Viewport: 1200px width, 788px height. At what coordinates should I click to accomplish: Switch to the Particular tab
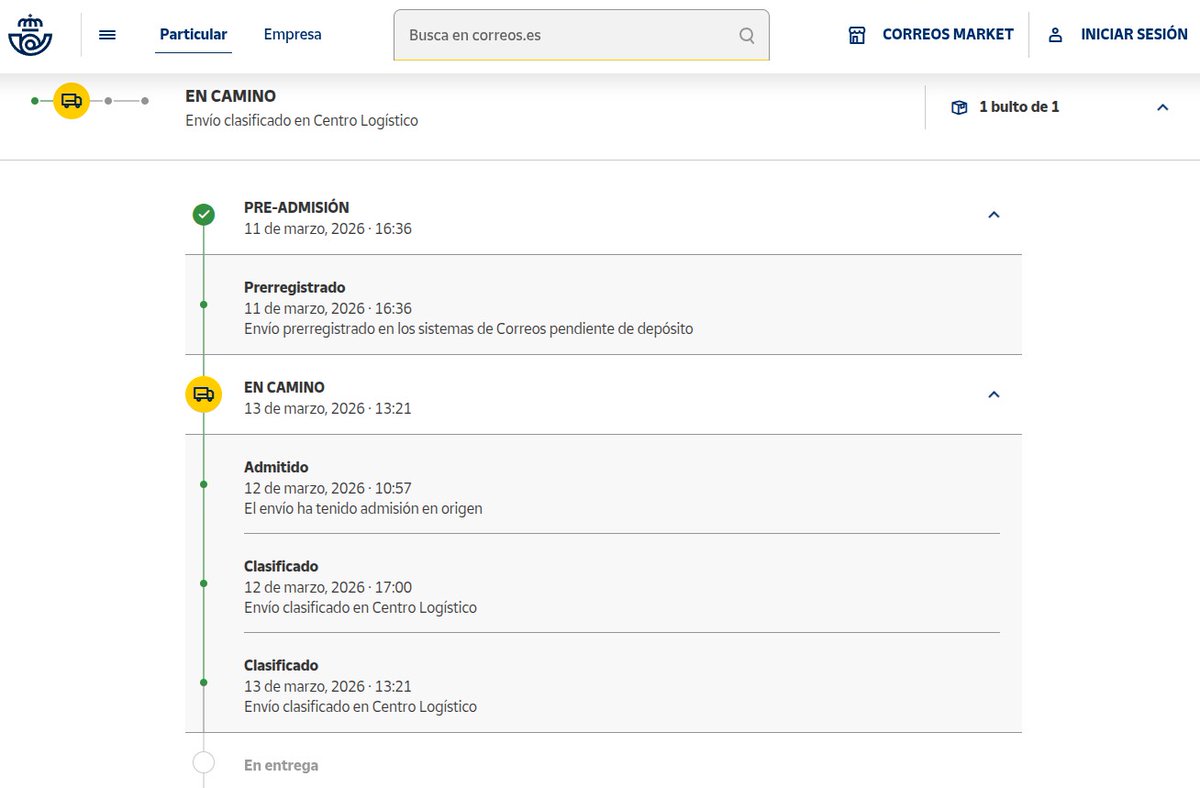pyautogui.click(x=194, y=34)
